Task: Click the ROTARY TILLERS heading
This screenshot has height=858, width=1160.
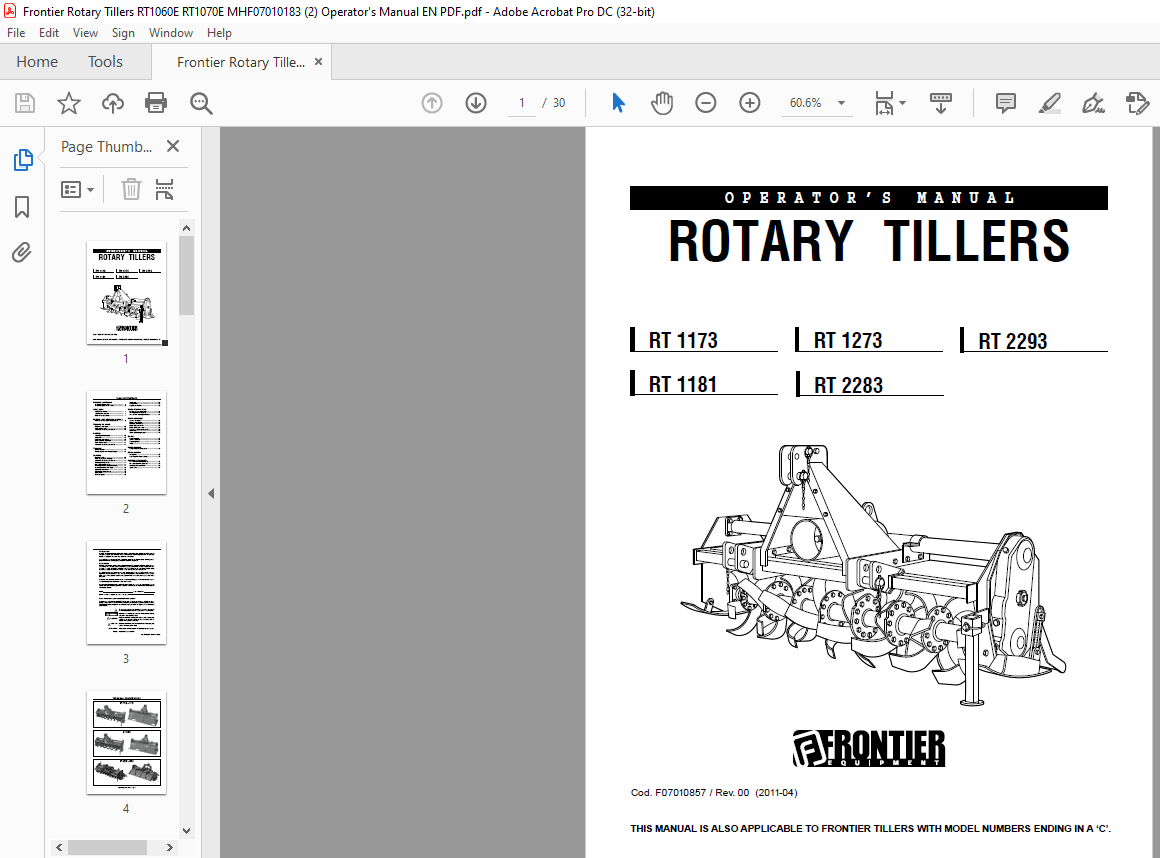Action: point(869,241)
